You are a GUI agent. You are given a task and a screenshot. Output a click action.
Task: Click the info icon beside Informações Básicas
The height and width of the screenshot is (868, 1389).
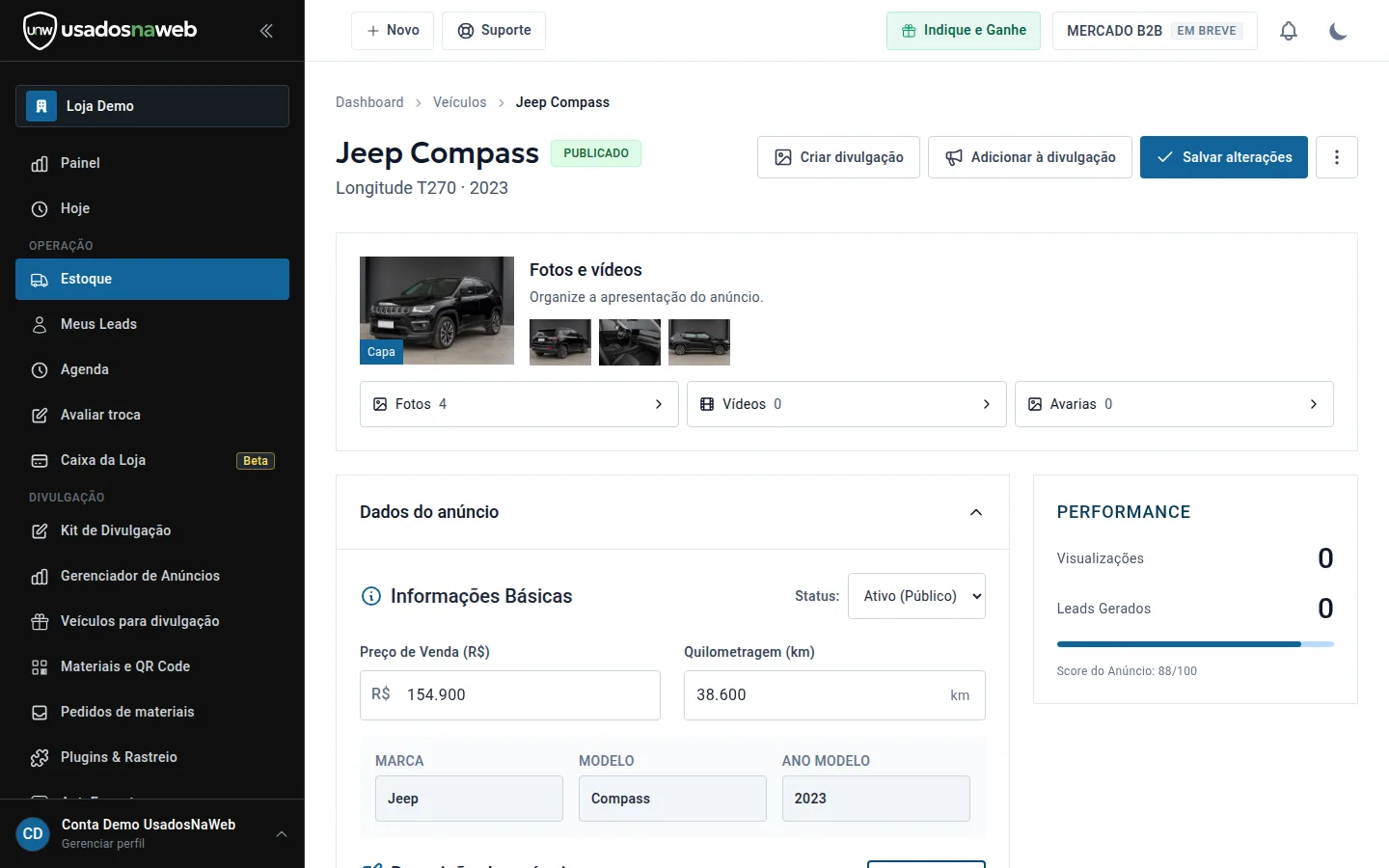371,596
